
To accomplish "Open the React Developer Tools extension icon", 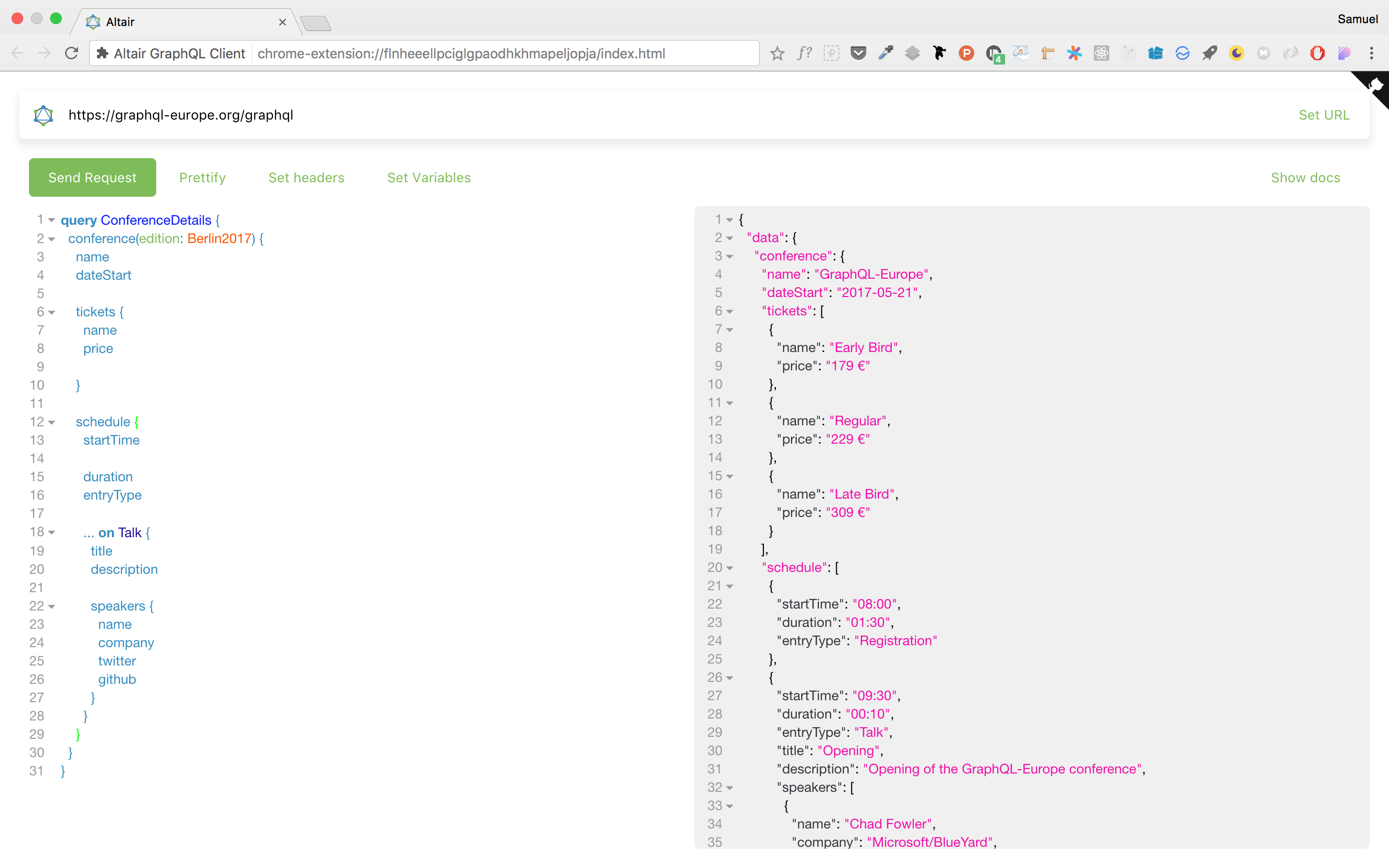I will (1102, 53).
